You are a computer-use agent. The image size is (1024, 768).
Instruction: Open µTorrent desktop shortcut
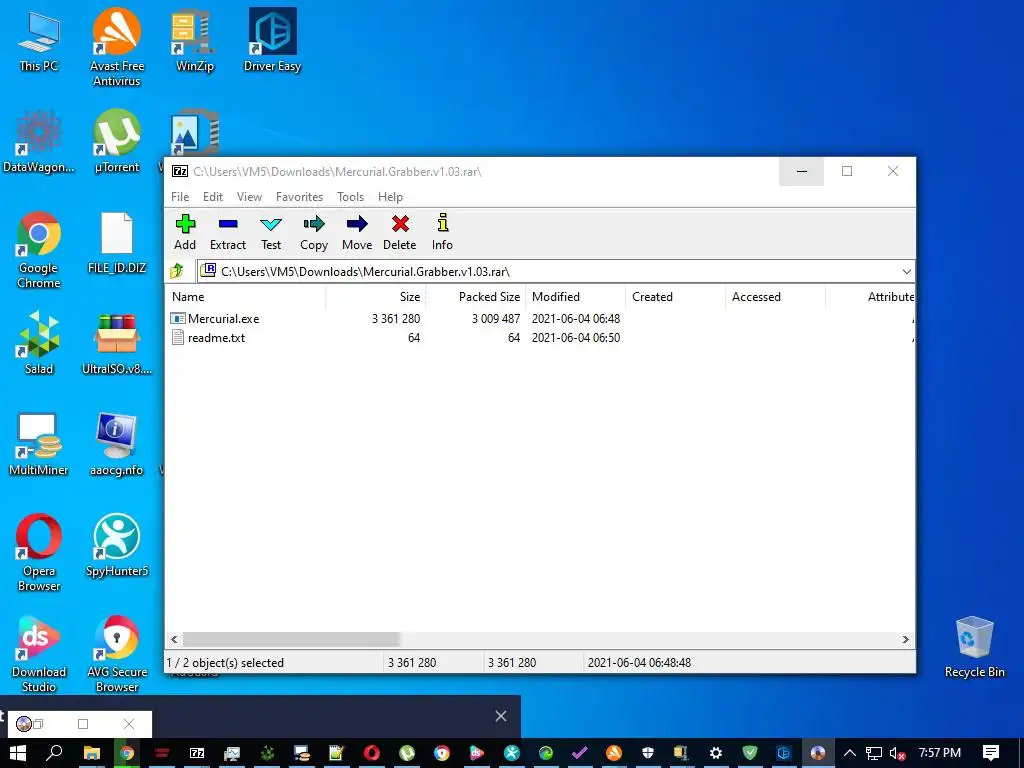click(117, 142)
